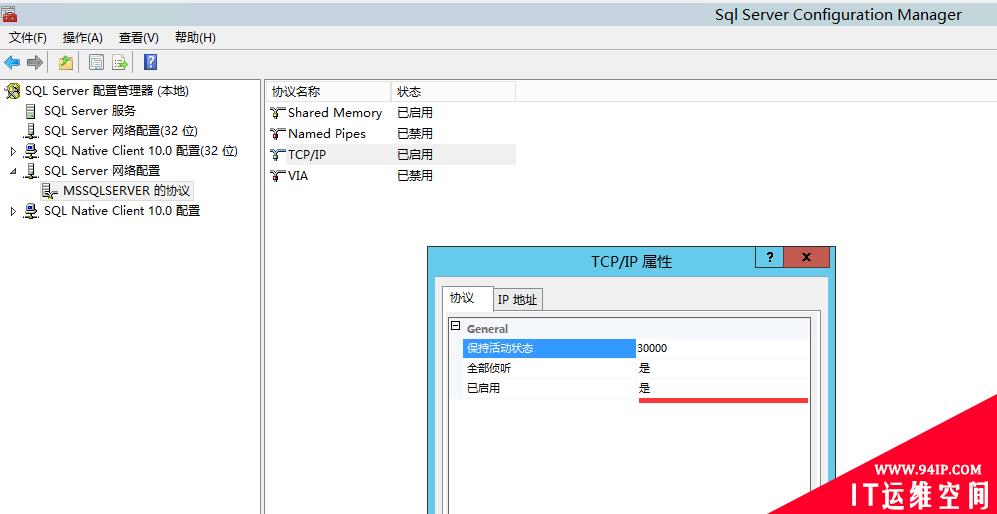The width and height of the screenshot is (997, 514).
Task: Select MSSQLSERVER 的协议 tree item
Action: pyautogui.click(x=126, y=191)
